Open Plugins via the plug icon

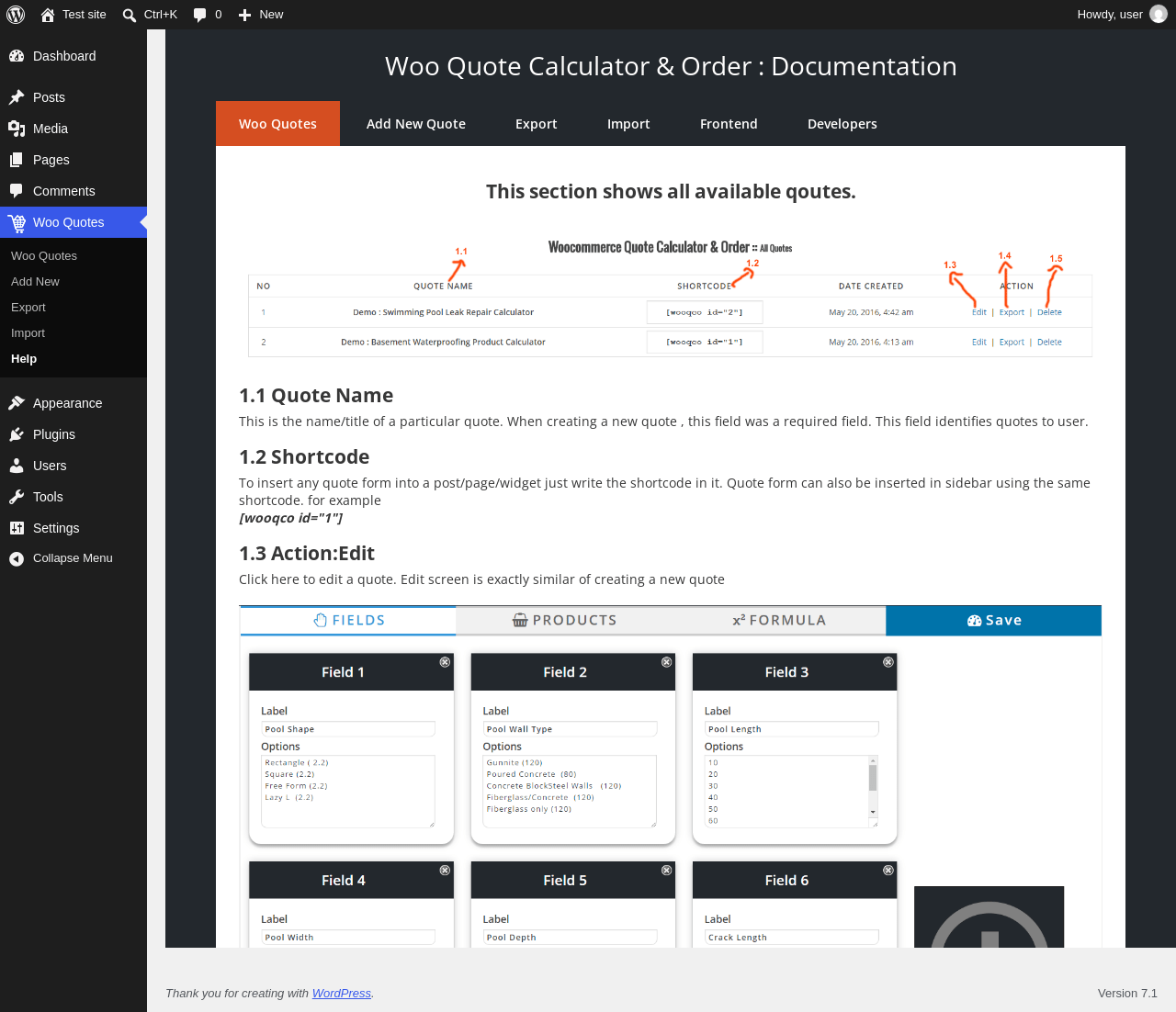click(x=17, y=434)
